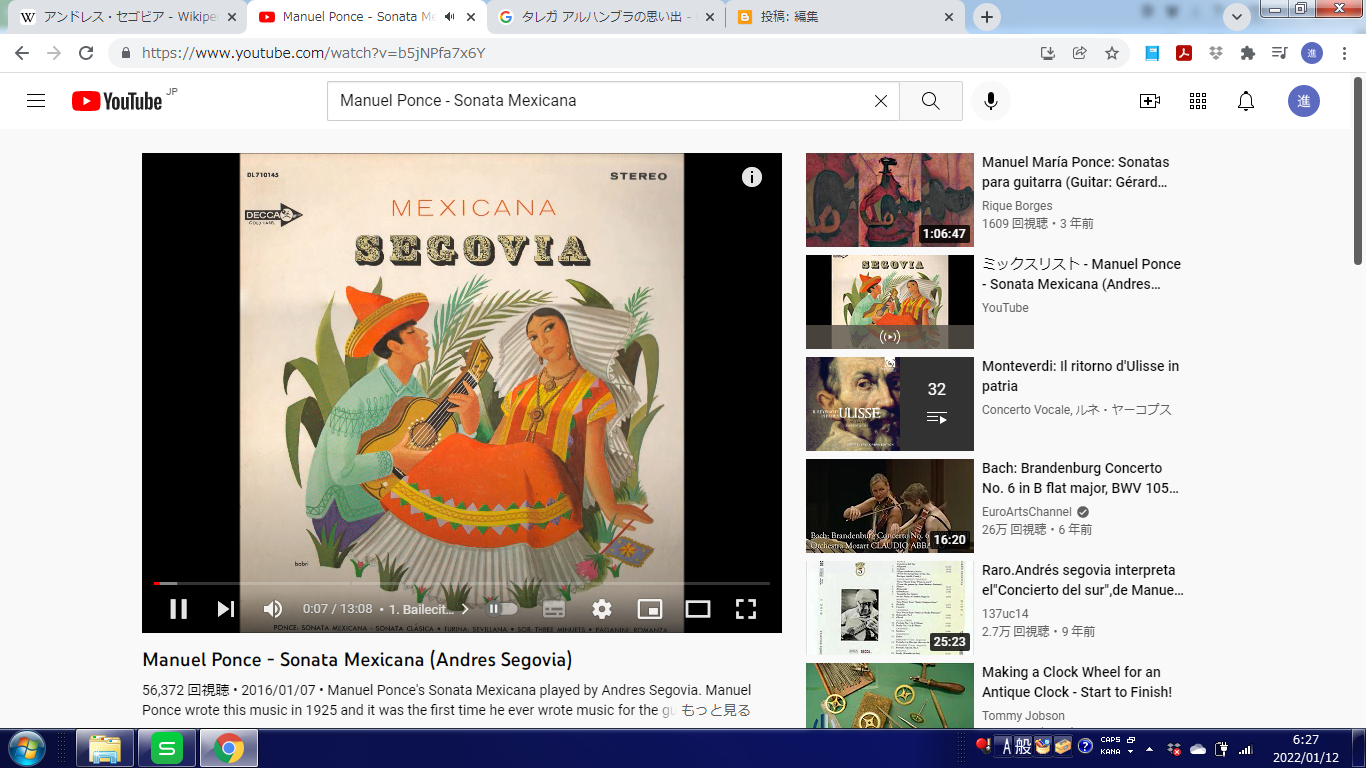Open the Chrome three-dot menu
This screenshot has width=1366, height=768.
[1344, 53]
